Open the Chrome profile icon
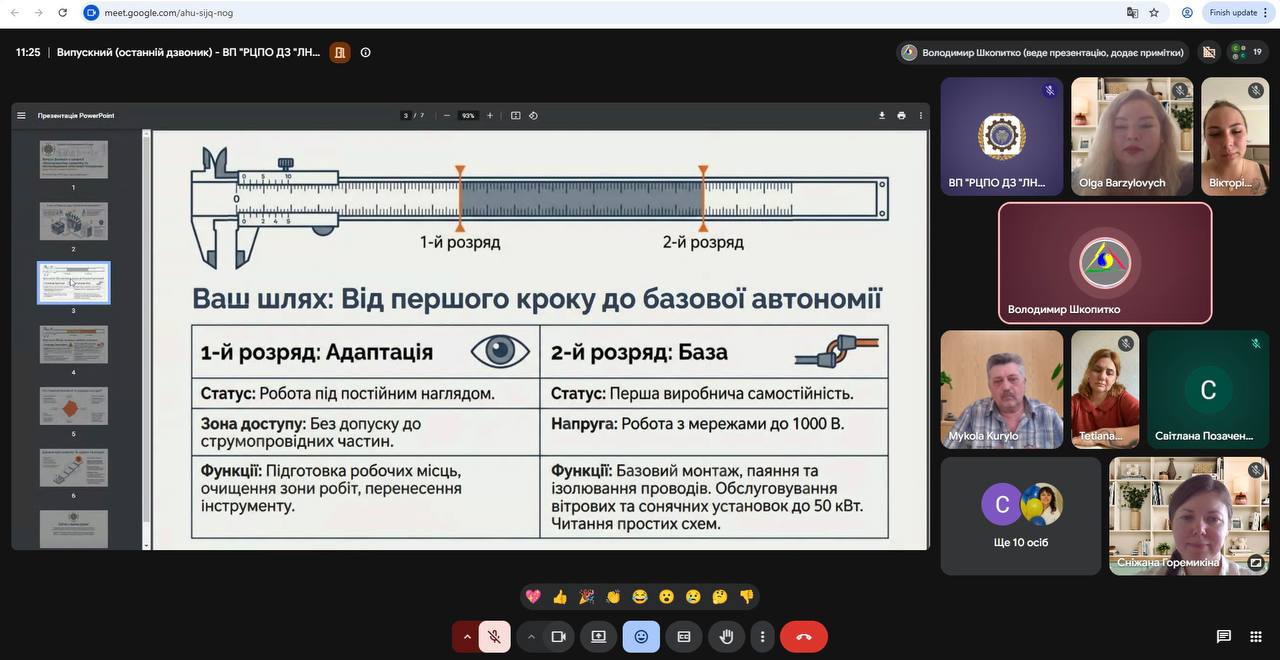The height and width of the screenshot is (660, 1280). click(1187, 13)
